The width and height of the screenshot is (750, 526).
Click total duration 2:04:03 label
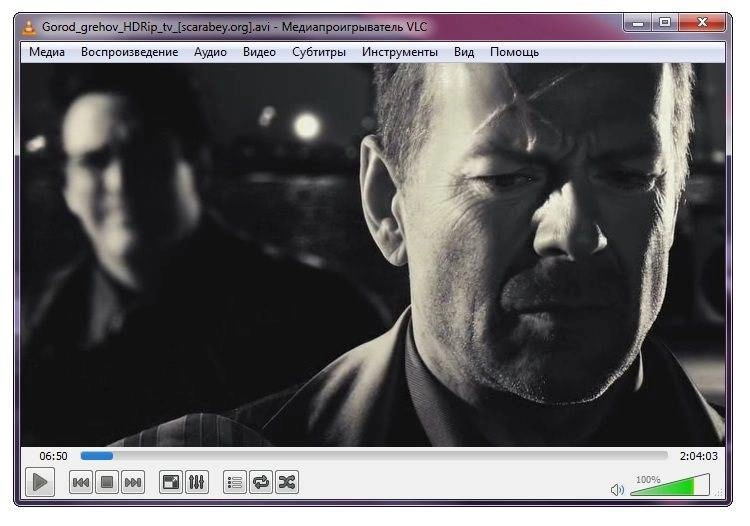pyautogui.click(x=699, y=456)
